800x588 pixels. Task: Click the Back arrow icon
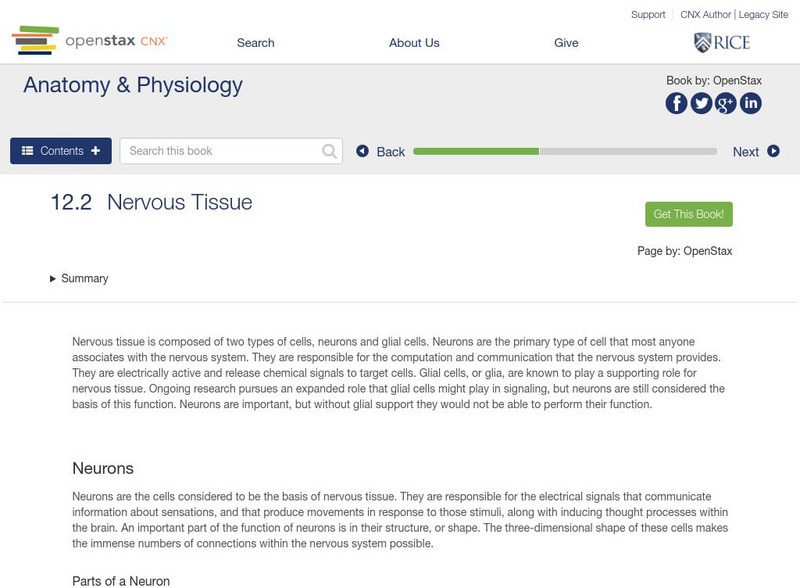363,151
